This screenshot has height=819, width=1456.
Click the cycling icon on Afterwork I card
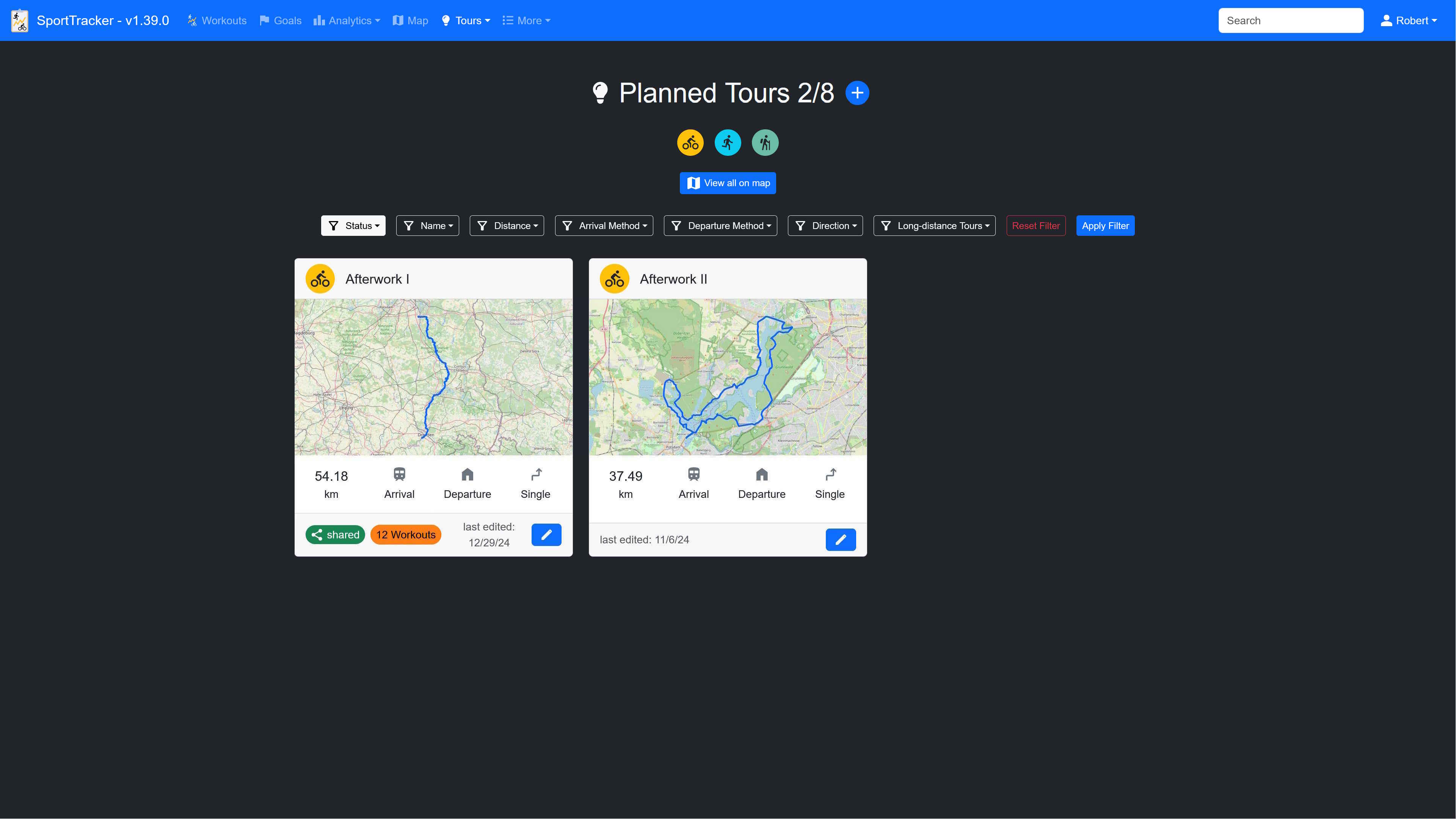click(x=320, y=279)
